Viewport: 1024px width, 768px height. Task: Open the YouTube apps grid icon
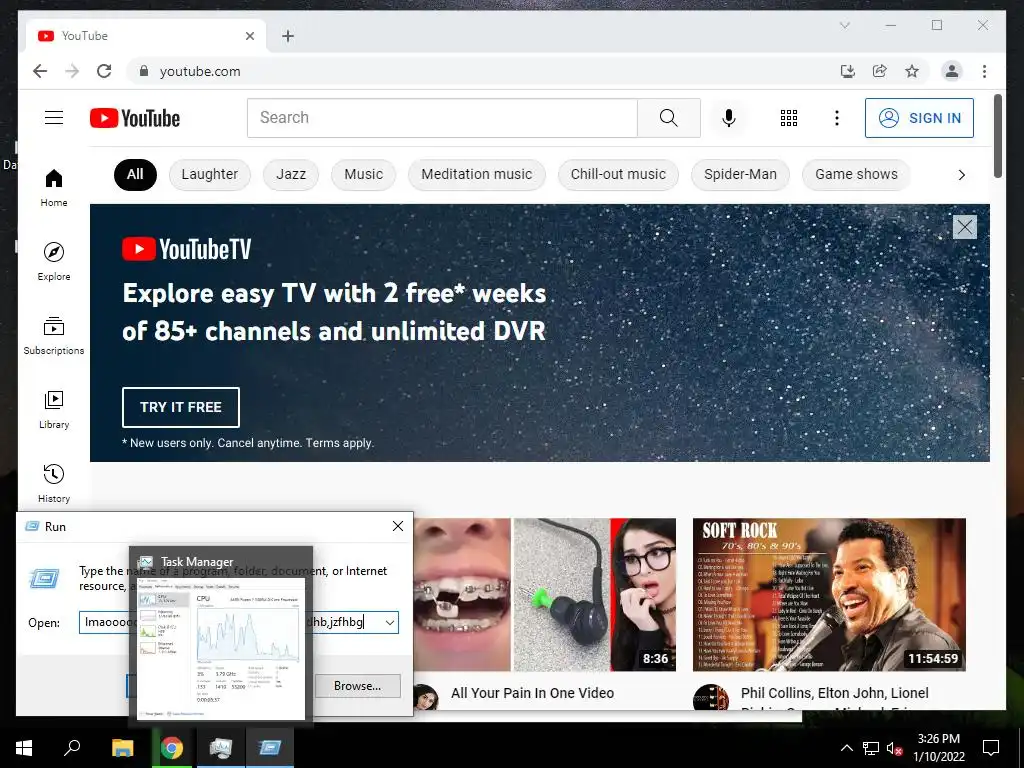click(x=788, y=118)
